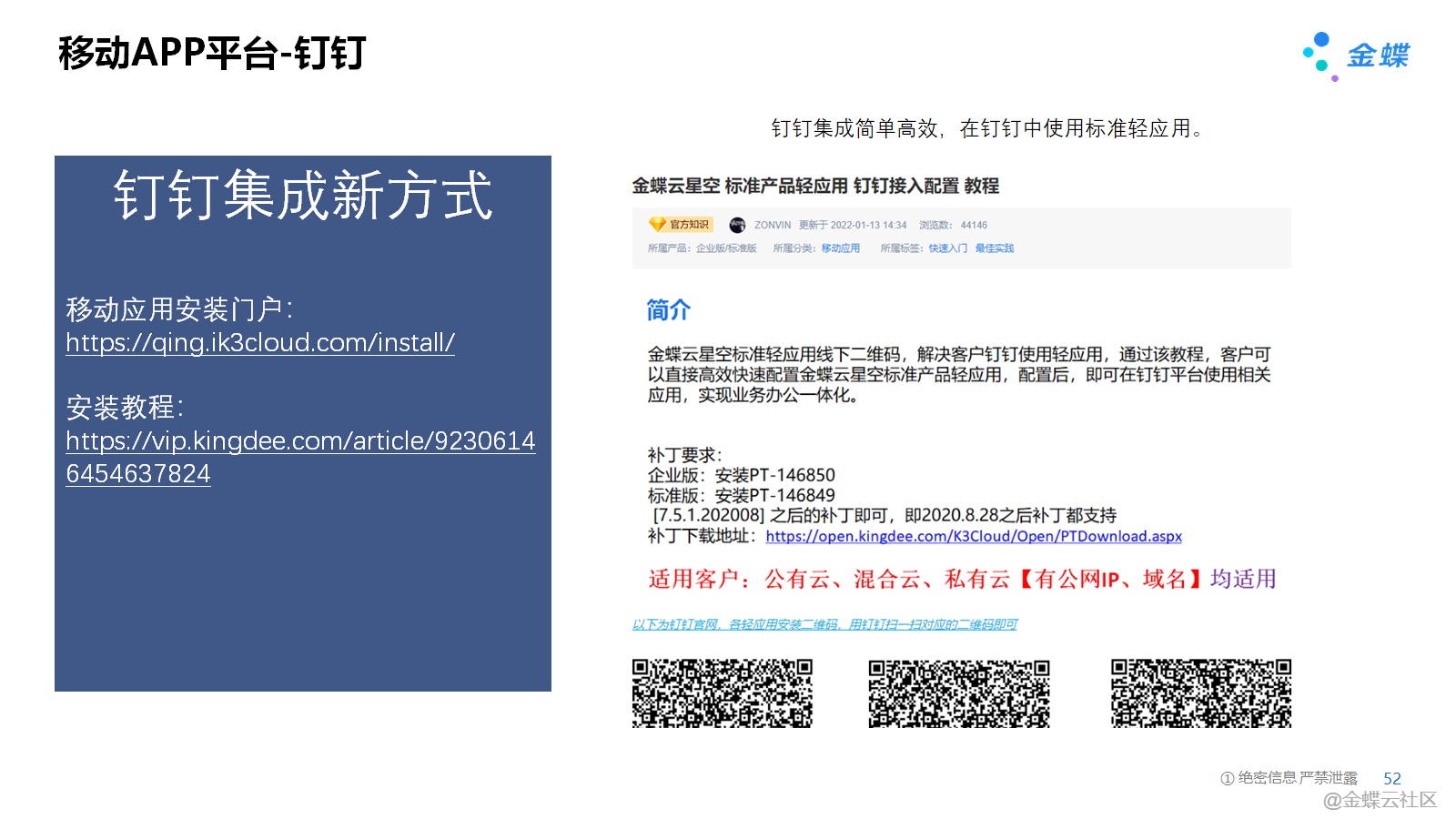Click the official knowledge diamond icon
This screenshot has width=1456, height=819.
[x=657, y=225]
